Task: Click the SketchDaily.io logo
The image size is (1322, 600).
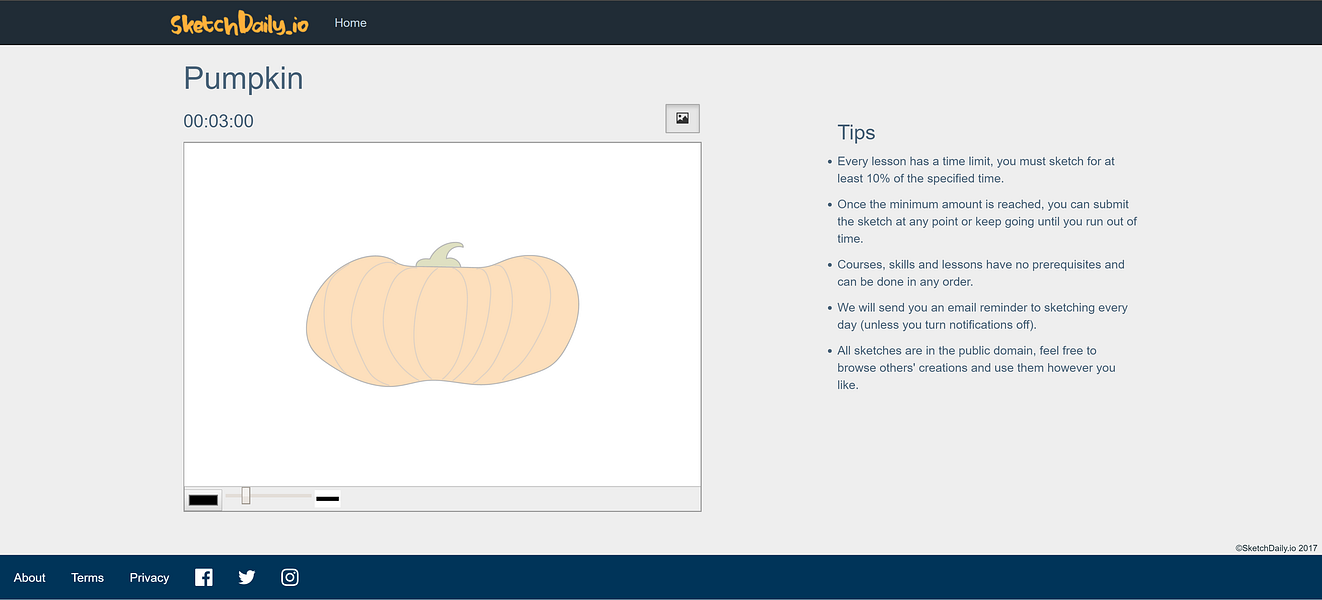Action: tap(238, 22)
